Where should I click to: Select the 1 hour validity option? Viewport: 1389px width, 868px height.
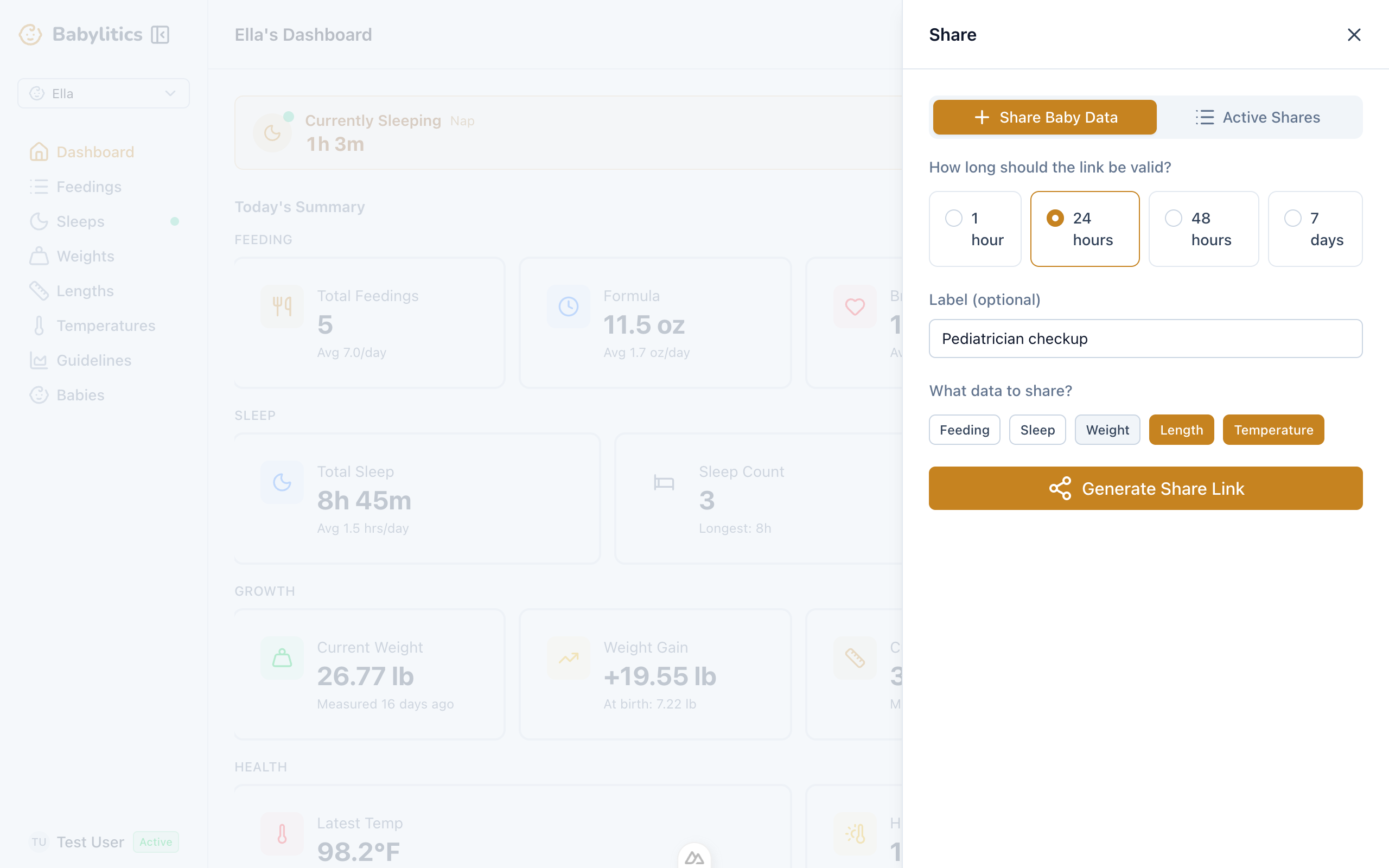coord(974,229)
